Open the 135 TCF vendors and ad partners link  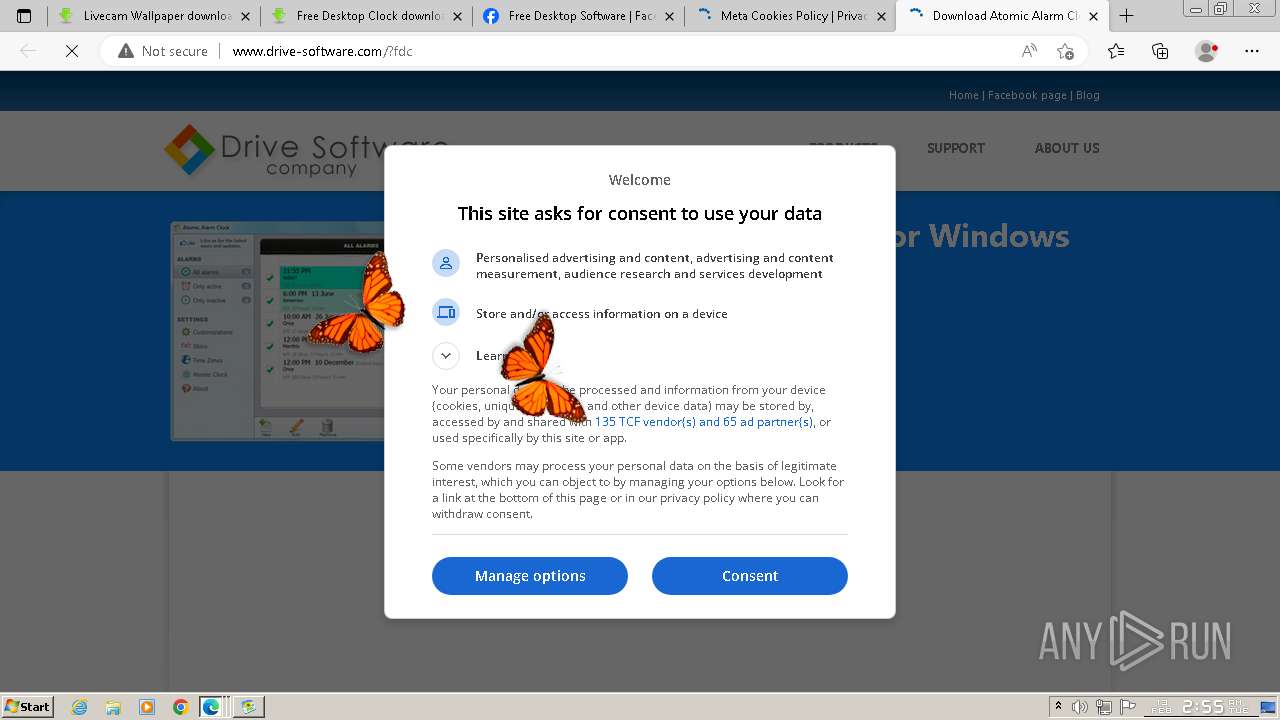click(703, 422)
